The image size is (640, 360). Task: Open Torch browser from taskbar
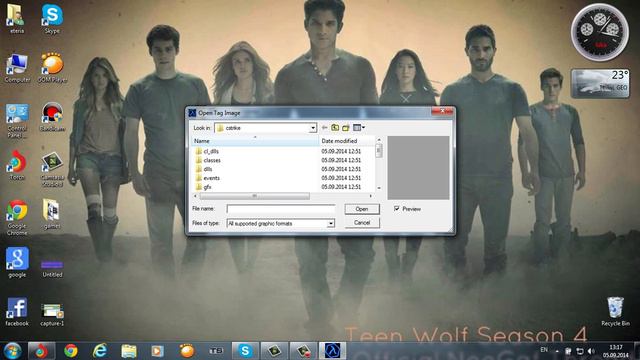[x=41, y=351]
